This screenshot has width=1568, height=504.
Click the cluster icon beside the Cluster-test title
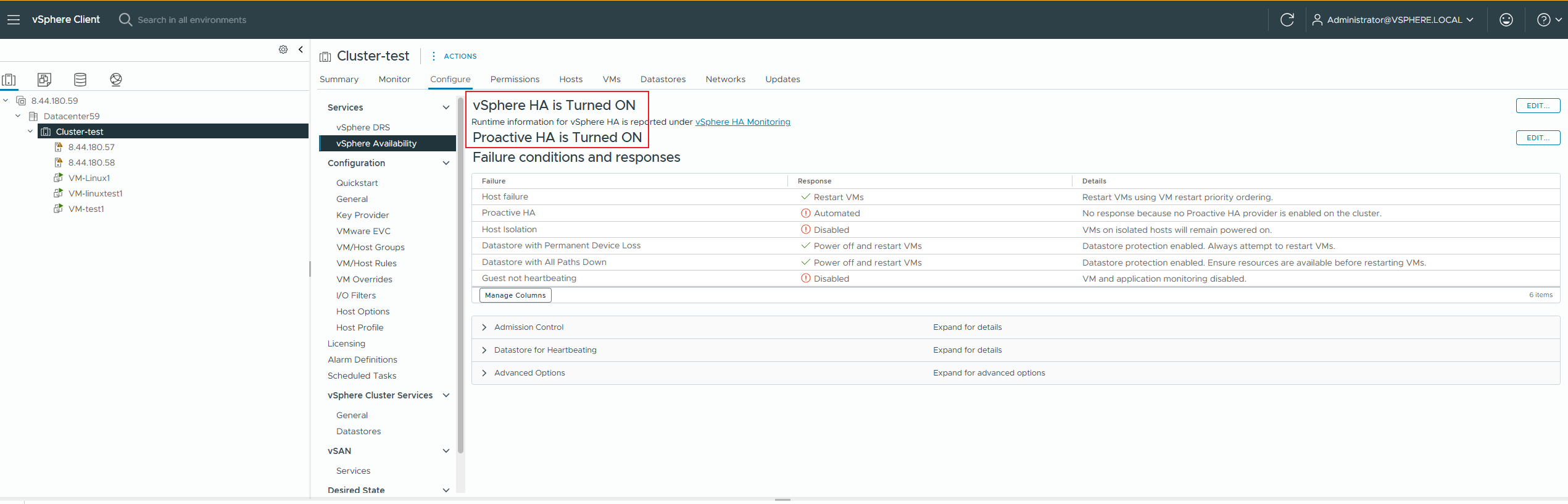pyautogui.click(x=325, y=57)
